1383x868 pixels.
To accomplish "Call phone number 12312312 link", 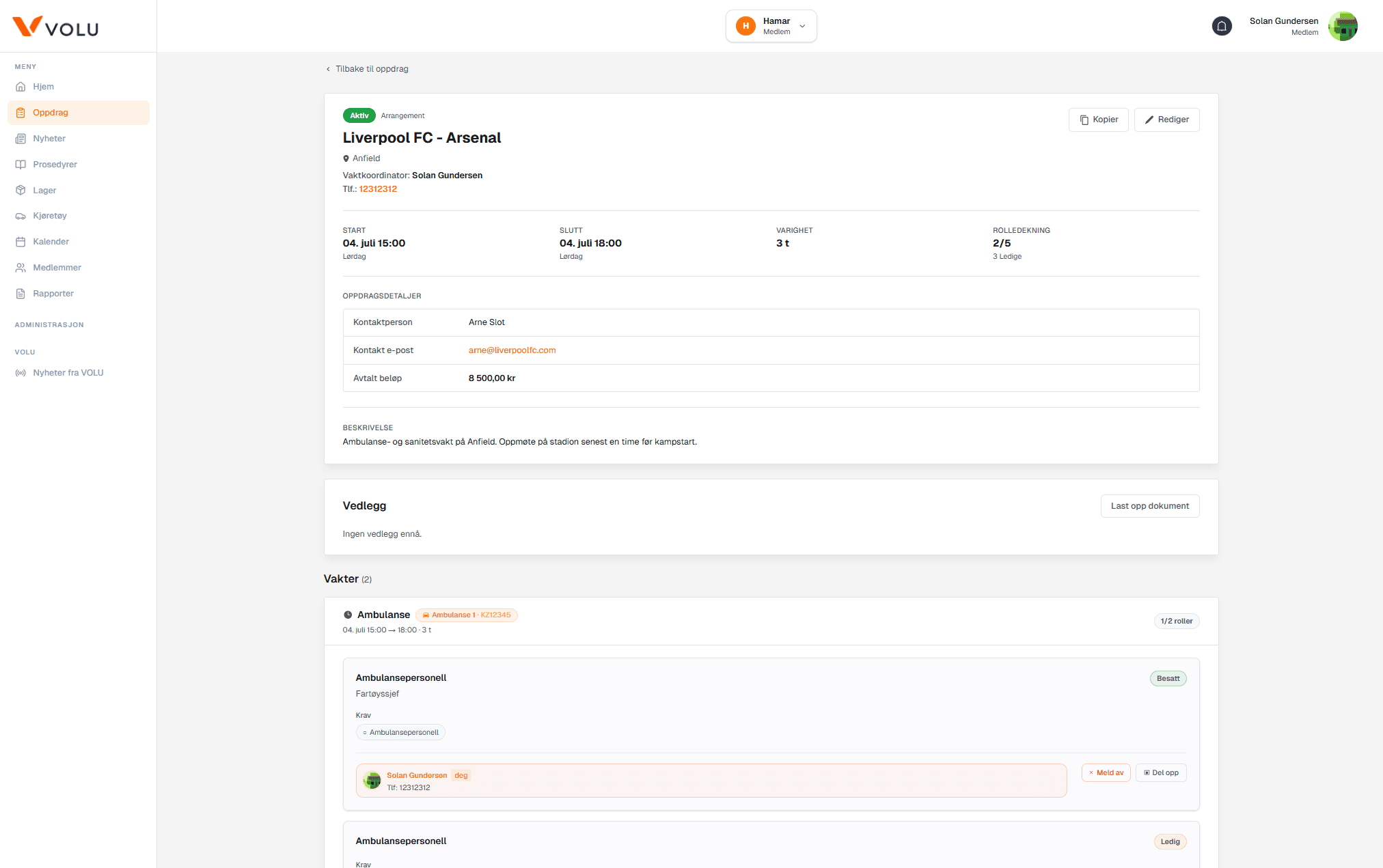I will pos(378,189).
